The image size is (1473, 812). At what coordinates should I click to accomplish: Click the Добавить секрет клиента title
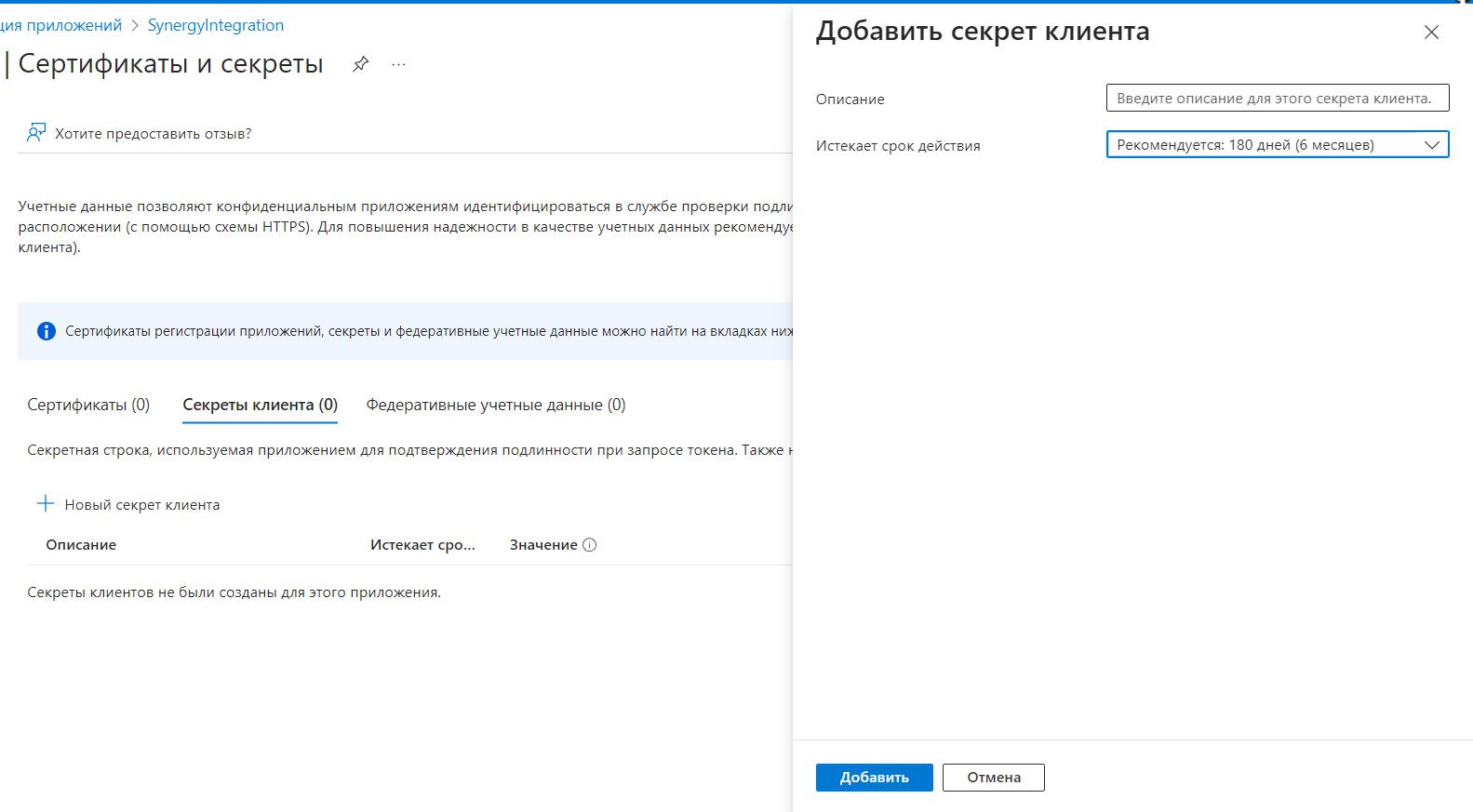click(983, 32)
